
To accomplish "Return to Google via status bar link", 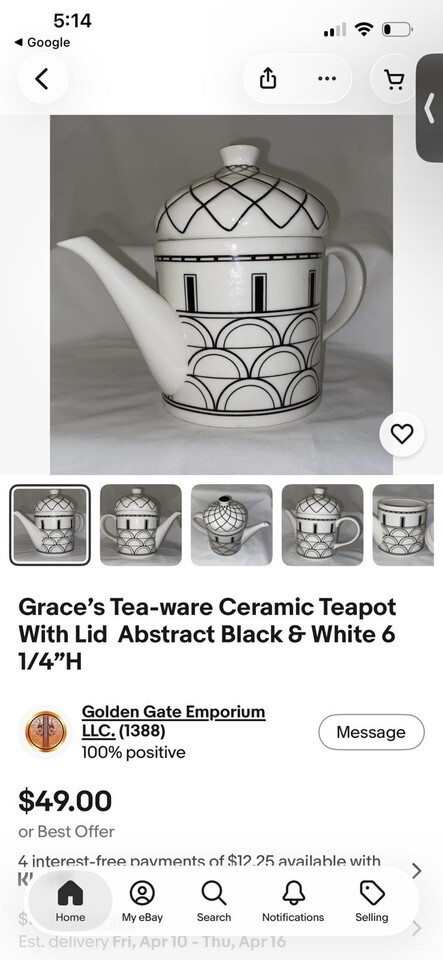I will [42, 42].
